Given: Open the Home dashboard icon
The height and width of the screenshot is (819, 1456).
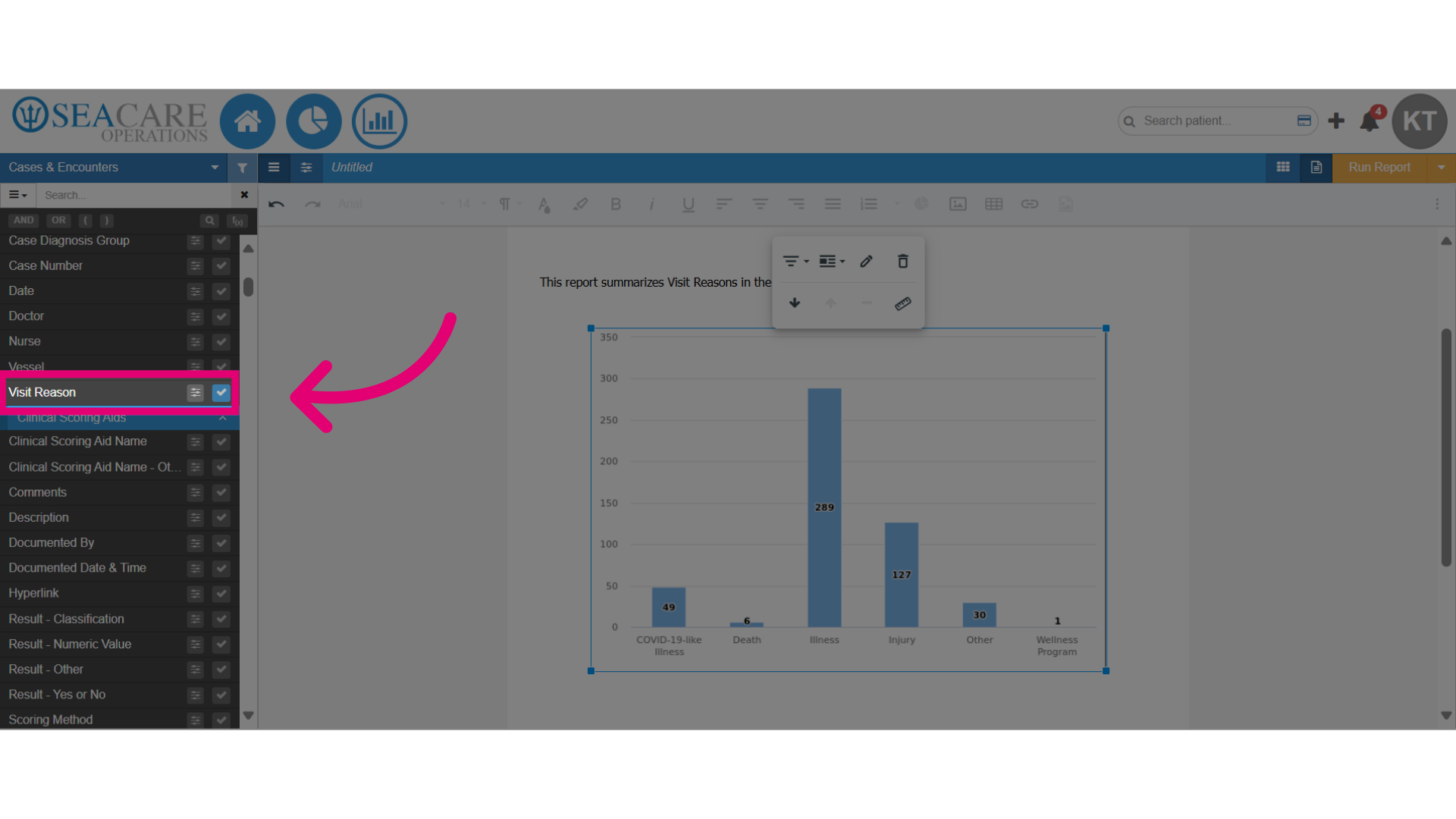Looking at the screenshot, I should (x=247, y=121).
